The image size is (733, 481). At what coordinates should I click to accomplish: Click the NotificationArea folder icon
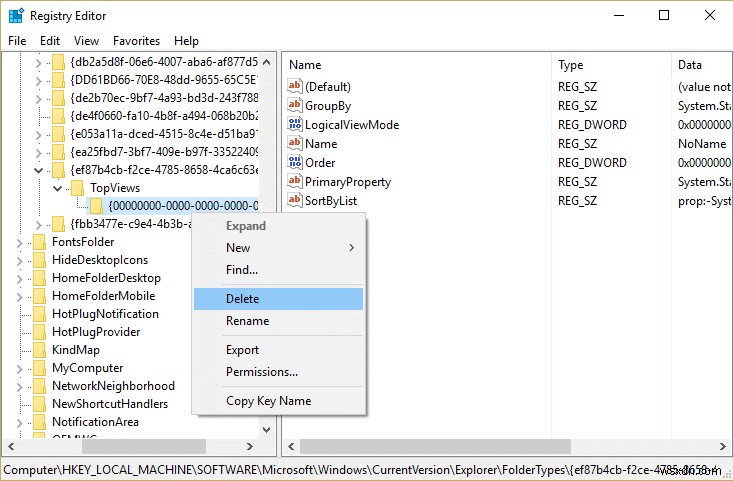39,422
